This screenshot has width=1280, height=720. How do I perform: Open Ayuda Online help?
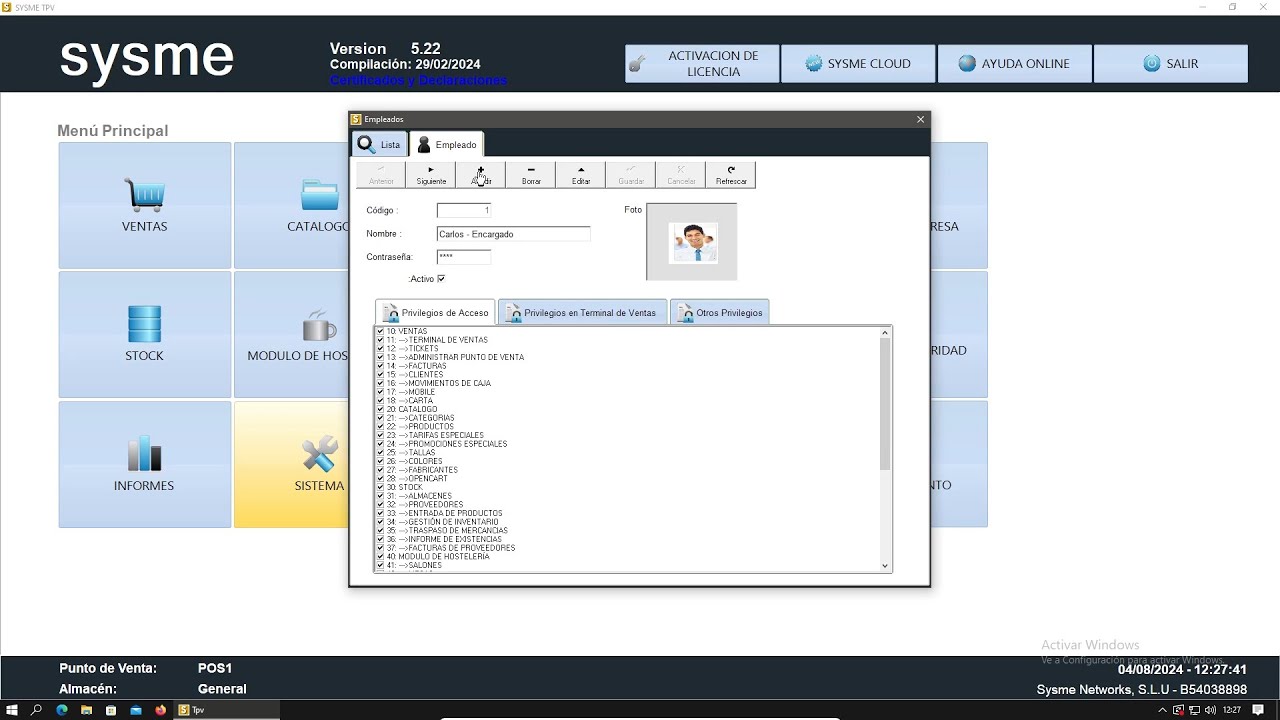coord(1014,64)
